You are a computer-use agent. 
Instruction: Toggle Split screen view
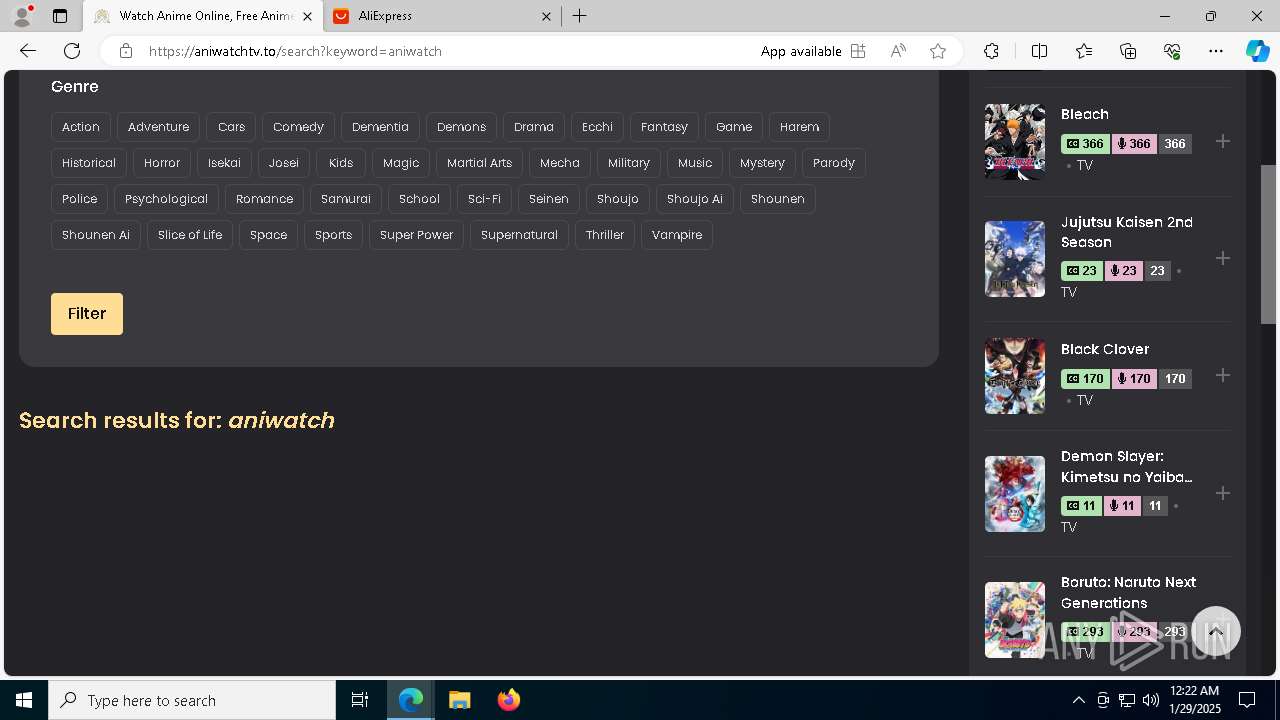point(1039,51)
